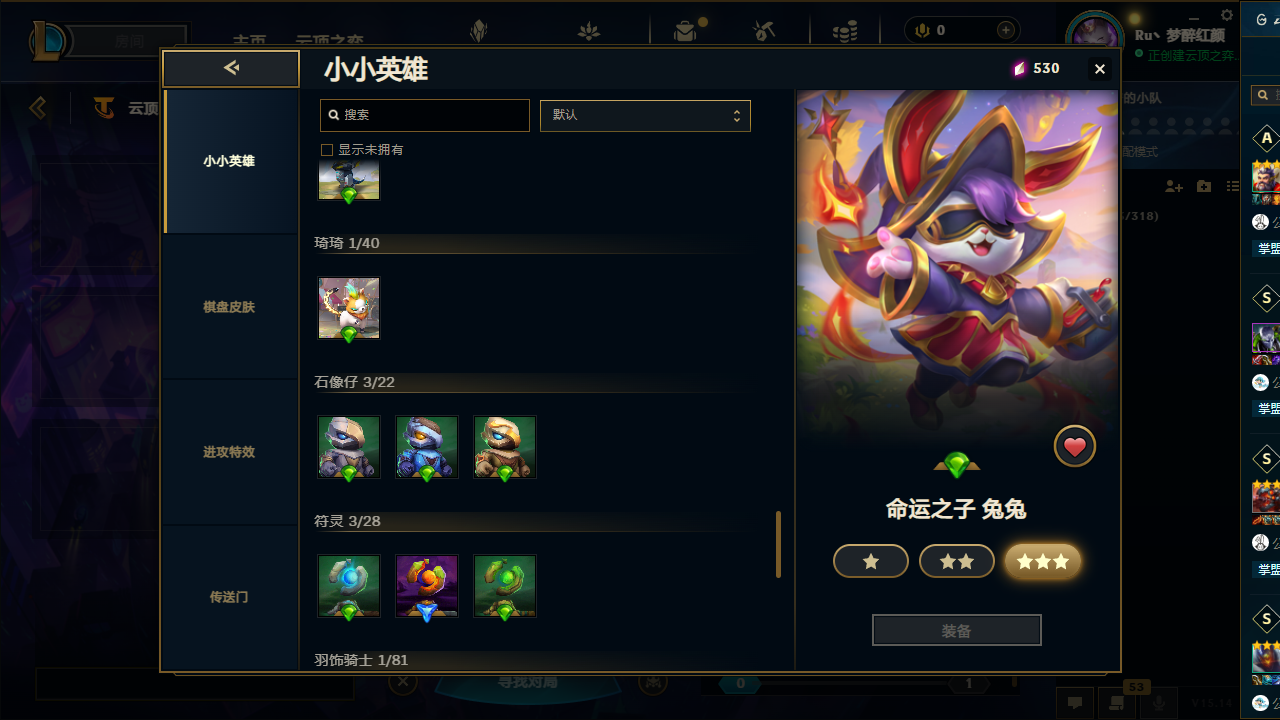This screenshot has width=1280, height=720.
Task: Select the one-star tier option
Action: coord(871,562)
